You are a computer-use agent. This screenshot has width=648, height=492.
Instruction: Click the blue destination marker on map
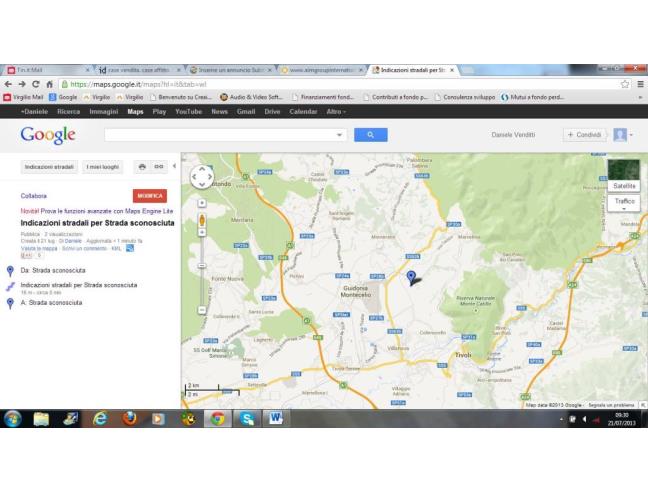pyautogui.click(x=411, y=277)
